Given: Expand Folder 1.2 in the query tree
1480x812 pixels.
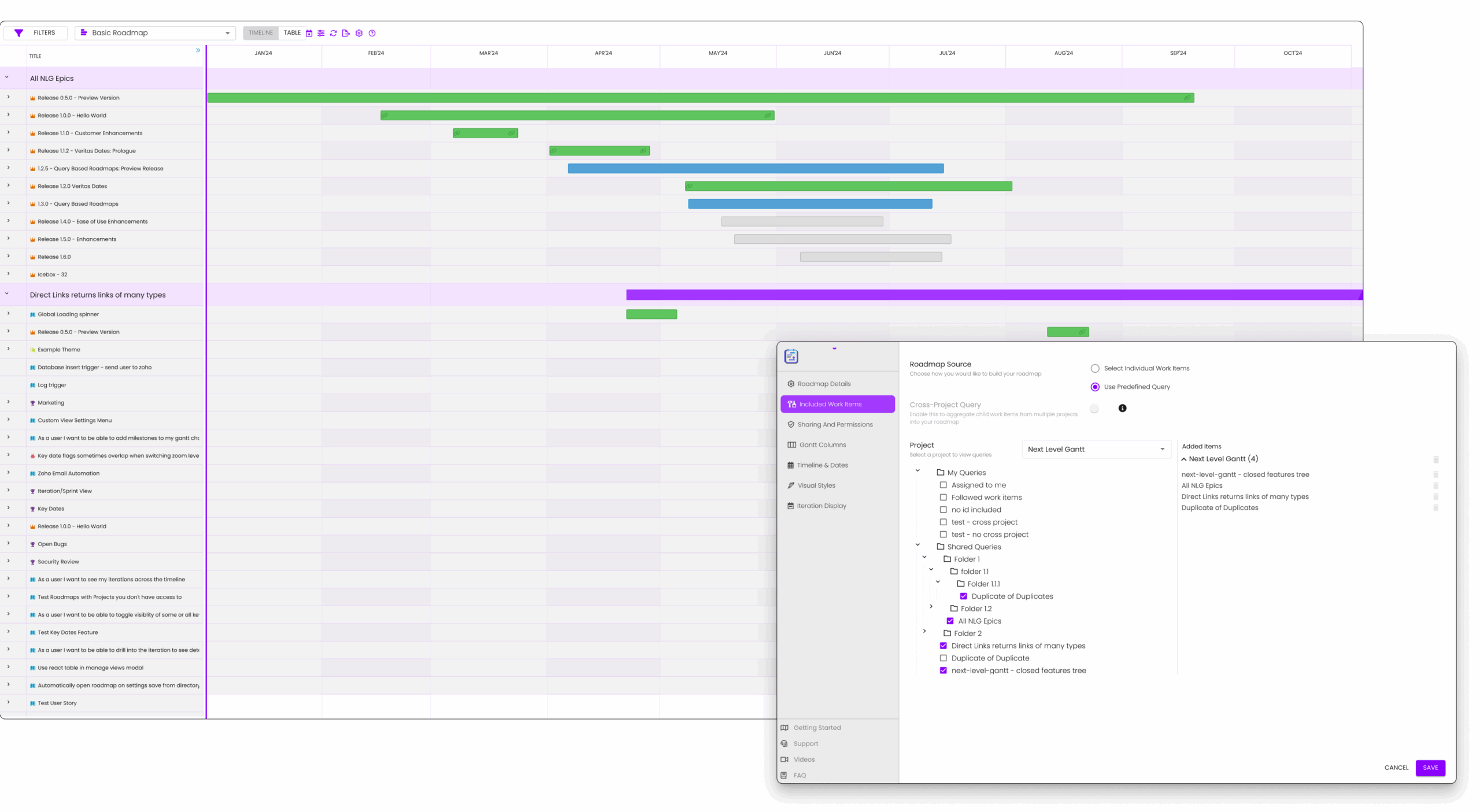Looking at the screenshot, I should [x=931, y=606].
